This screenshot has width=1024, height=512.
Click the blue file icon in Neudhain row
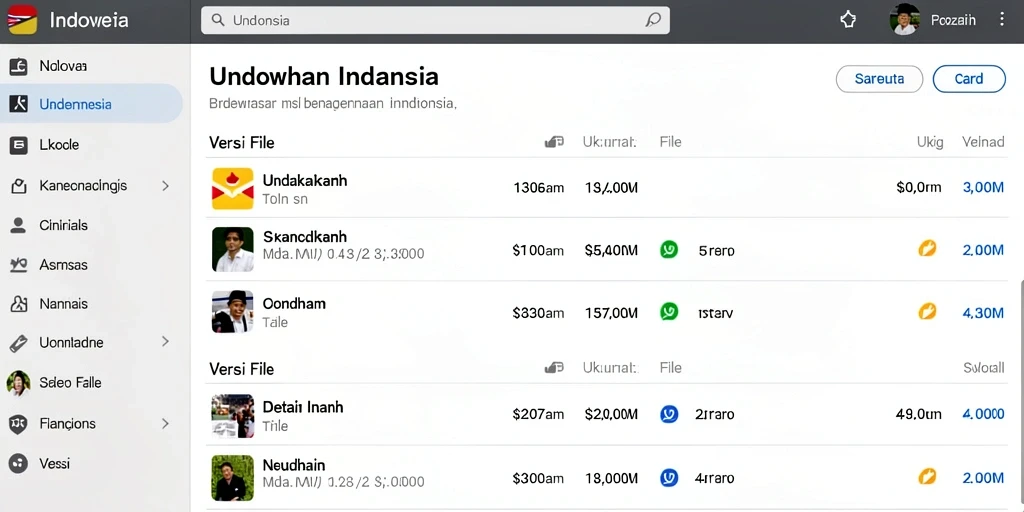(669, 477)
